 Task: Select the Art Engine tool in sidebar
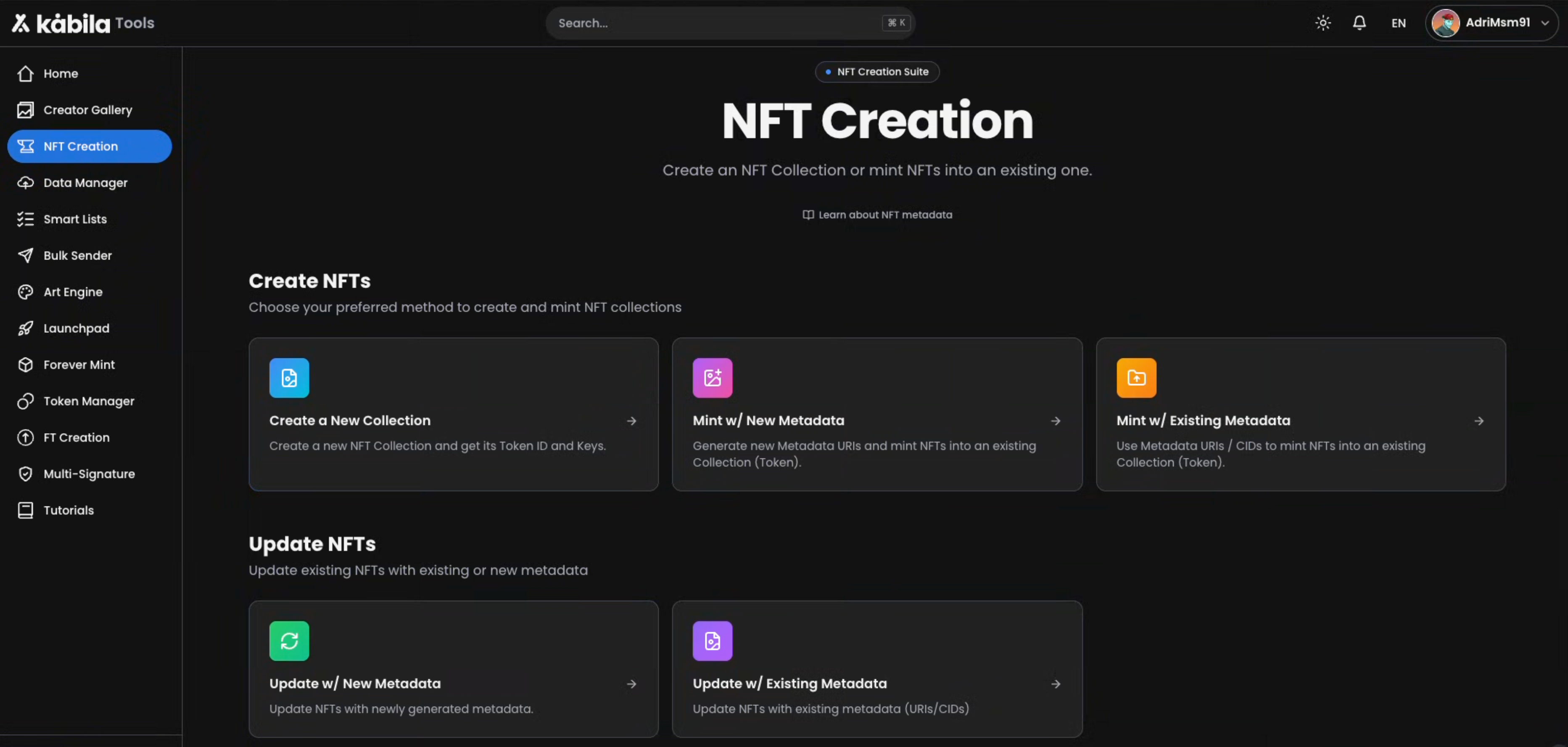[x=73, y=291]
